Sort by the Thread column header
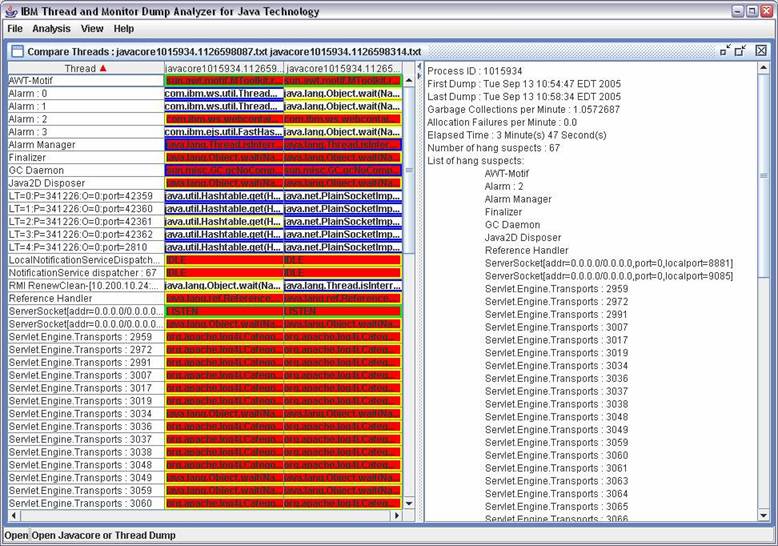 pyautogui.click(x=86, y=68)
